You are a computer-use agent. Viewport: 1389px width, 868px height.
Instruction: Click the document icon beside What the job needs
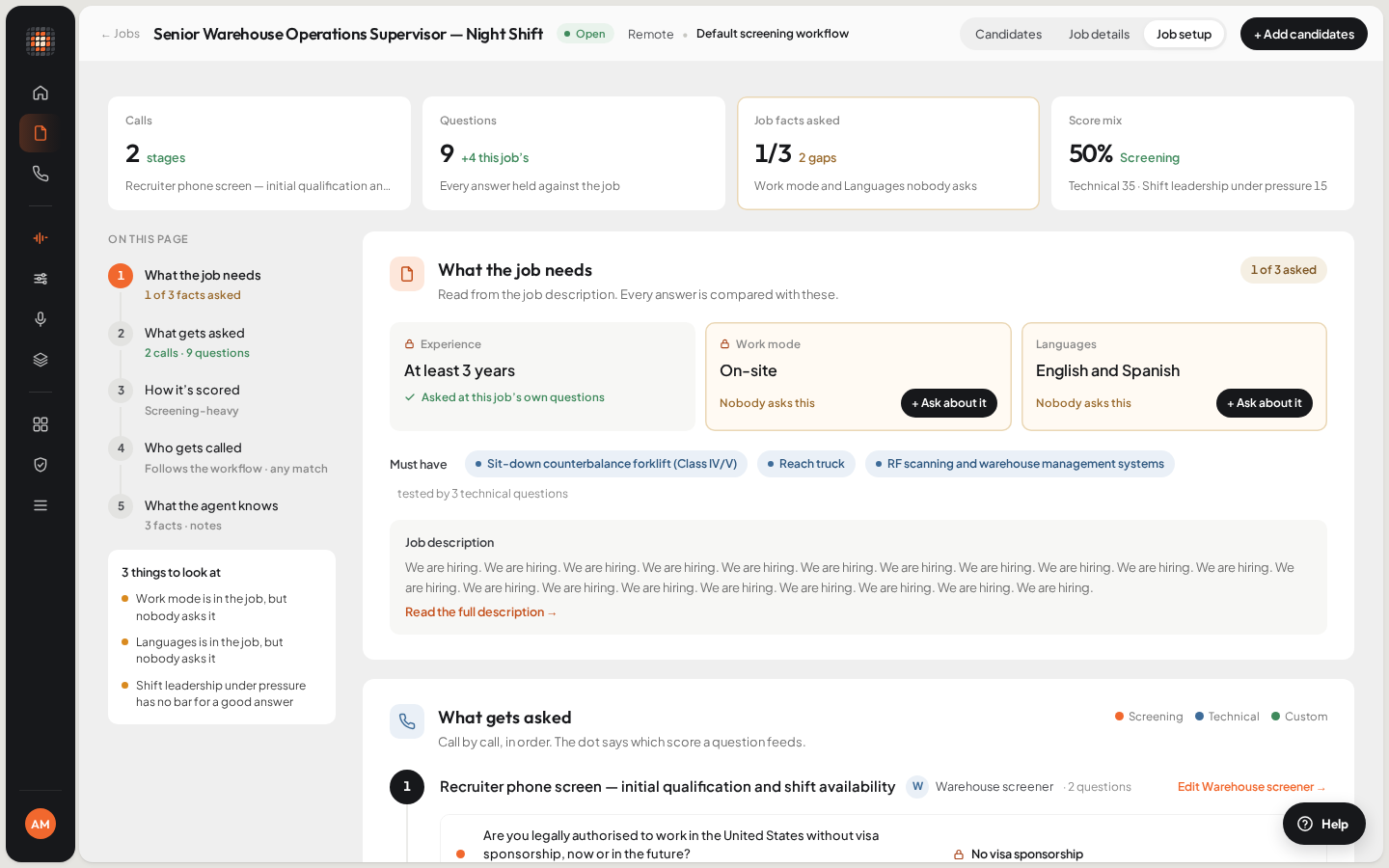pyautogui.click(x=407, y=274)
